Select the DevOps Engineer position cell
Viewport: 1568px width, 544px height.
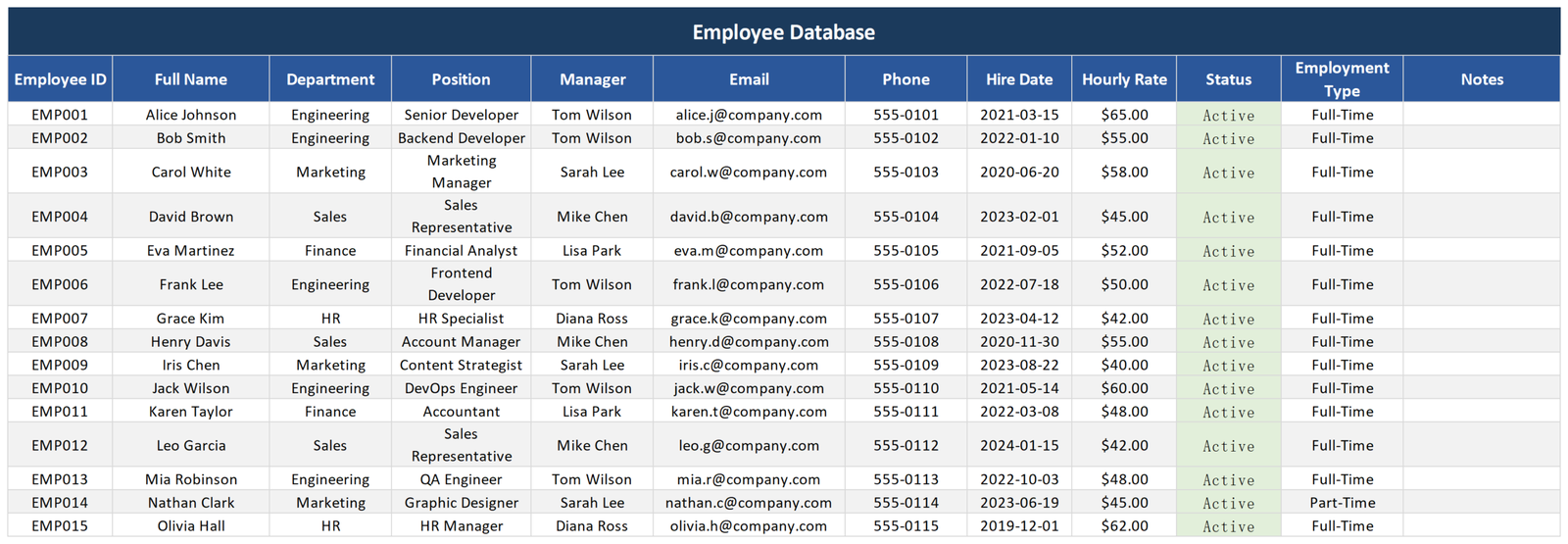coord(462,388)
